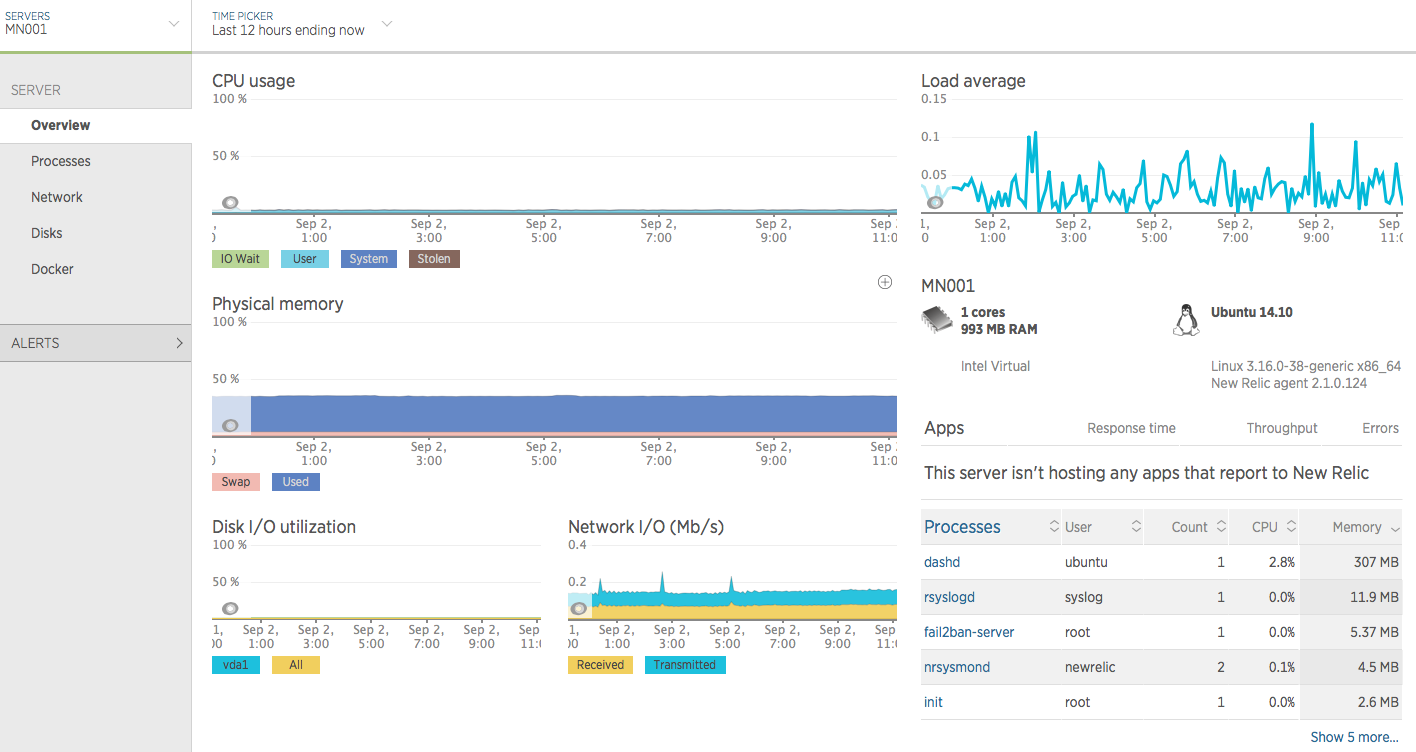Screen dimensions: 1416x752
Task: Open the Network sidebar page
Action: (57, 197)
